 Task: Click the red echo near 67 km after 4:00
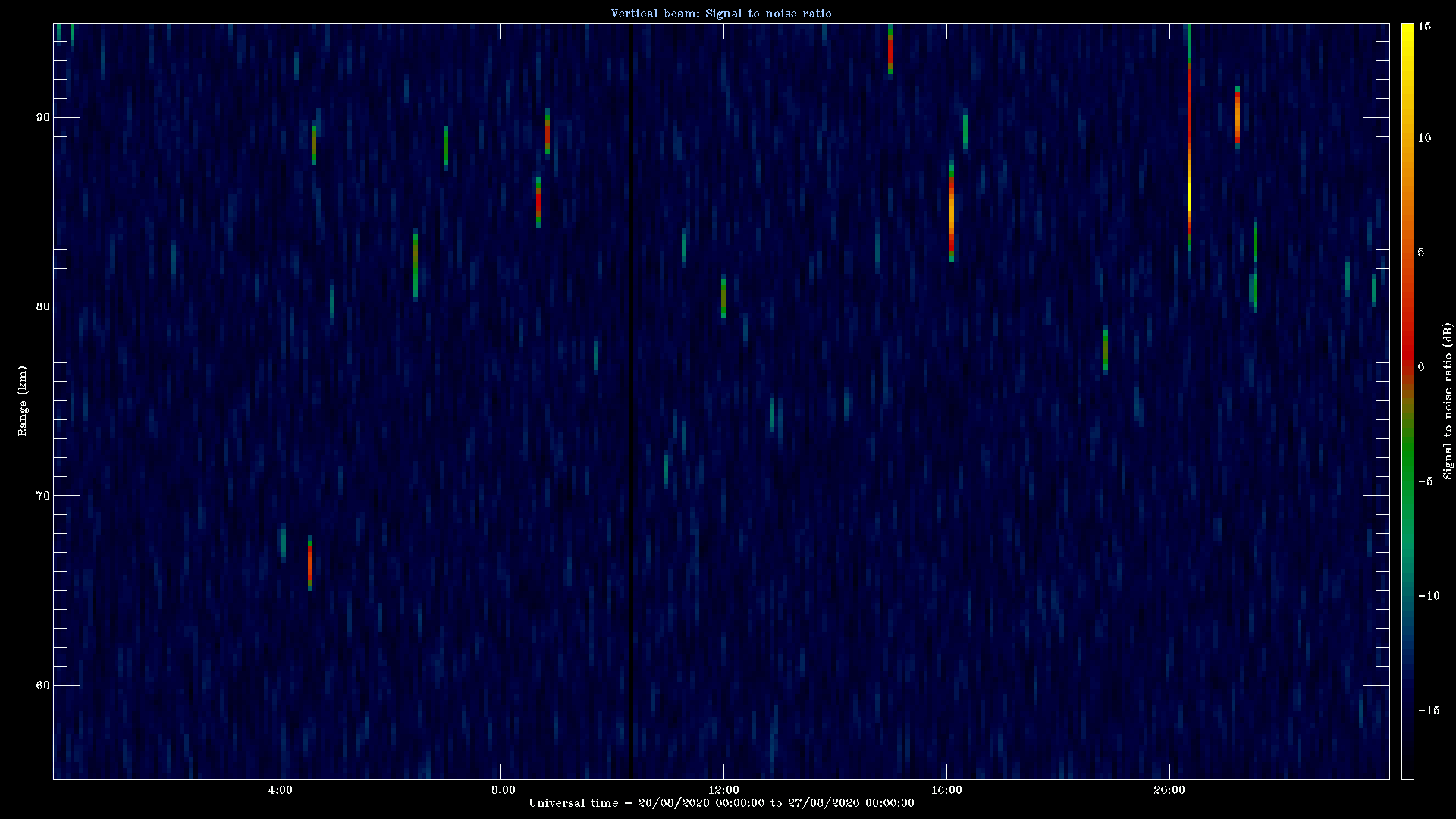(x=310, y=563)
